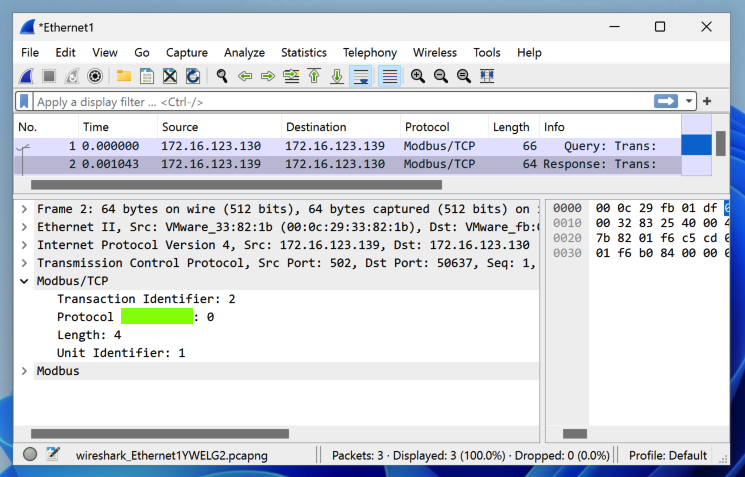This screenshot has height=477, width=745.
Task: Open the Help menu
Action: (529, 53)
